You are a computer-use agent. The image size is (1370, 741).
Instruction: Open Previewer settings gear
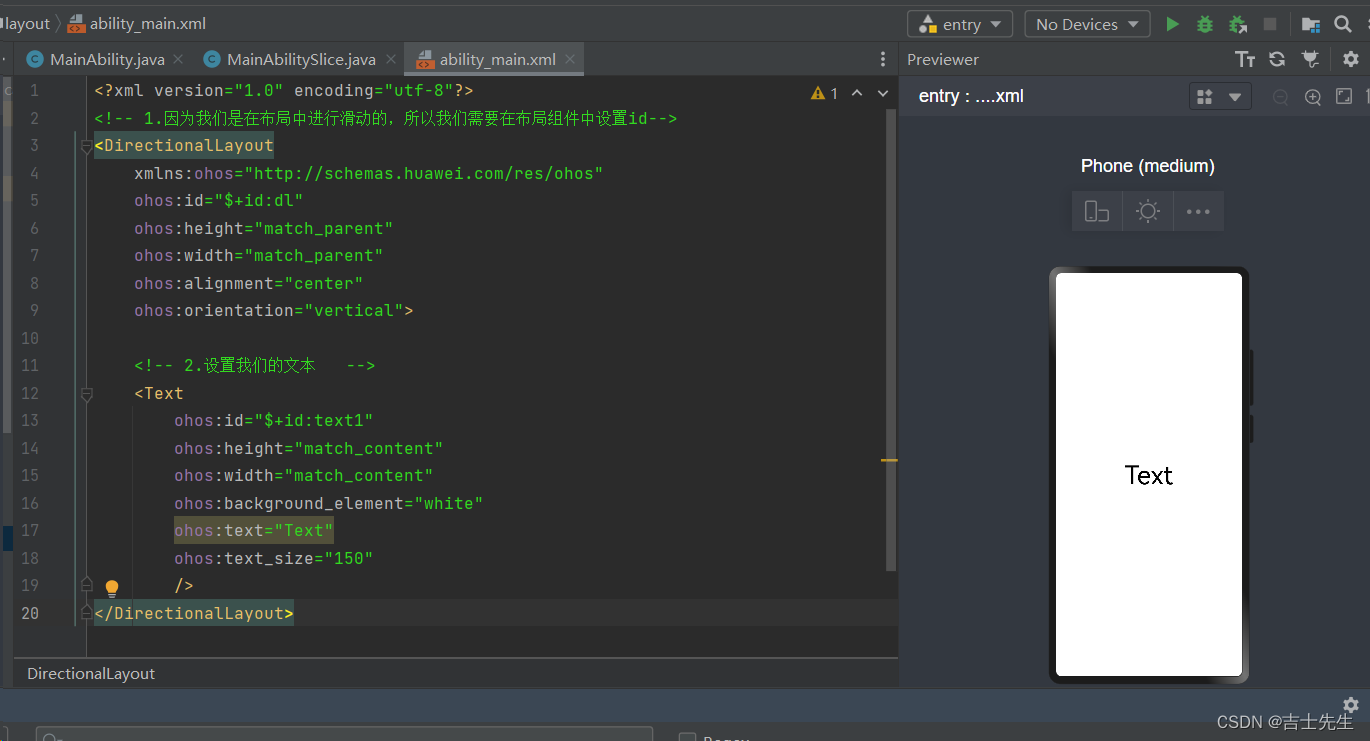click(1350, 59)
